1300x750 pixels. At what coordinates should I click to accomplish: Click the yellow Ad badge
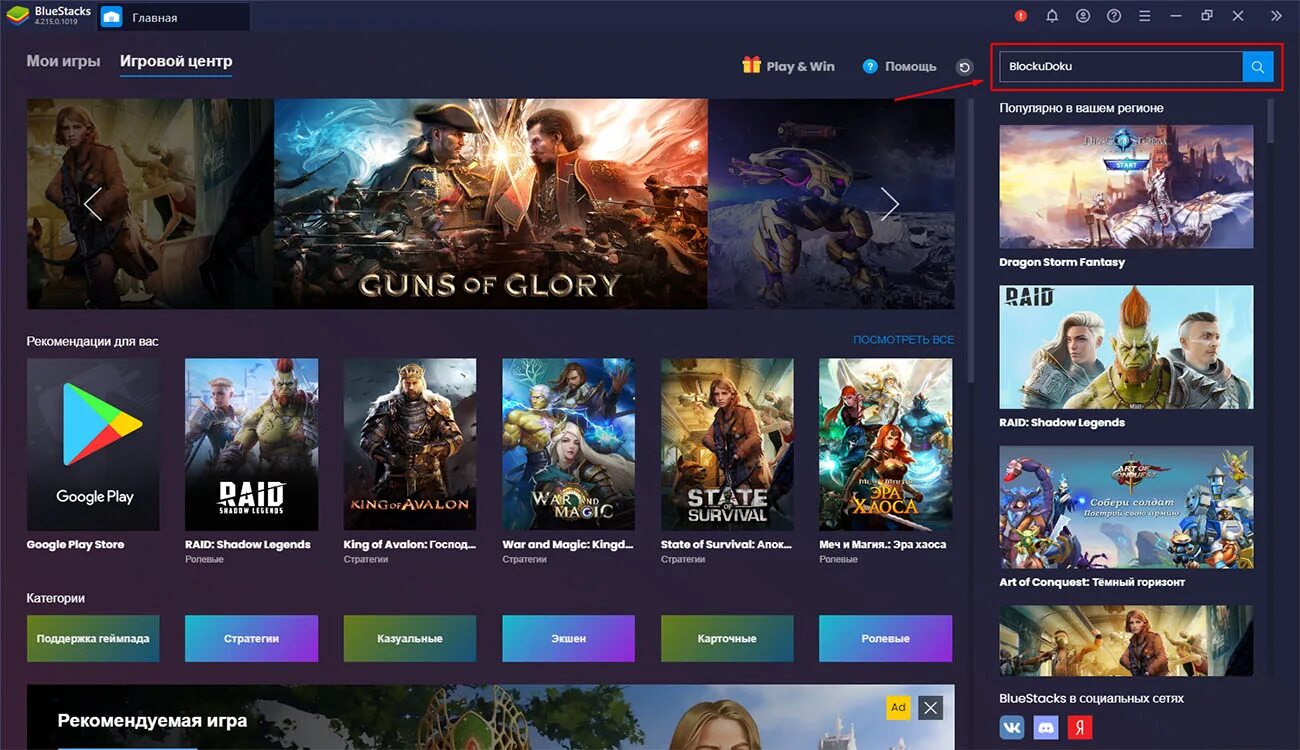898,708
